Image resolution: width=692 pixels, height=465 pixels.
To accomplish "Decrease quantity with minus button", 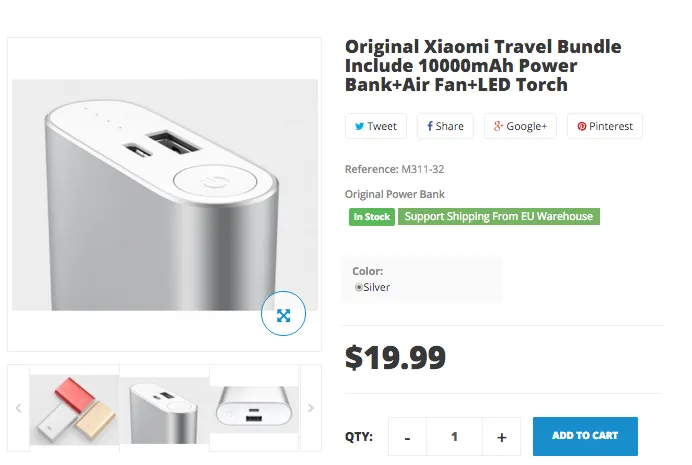I will point(408,437).
